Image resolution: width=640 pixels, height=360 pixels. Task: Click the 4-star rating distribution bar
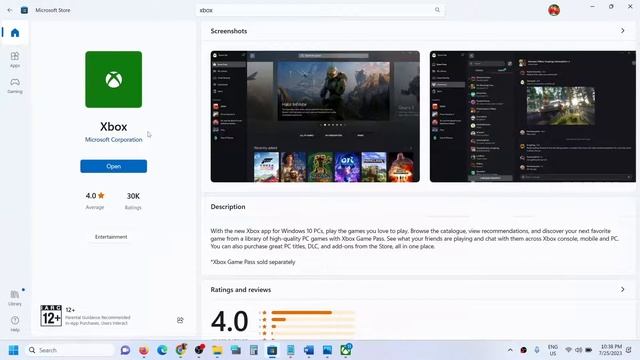313,320
